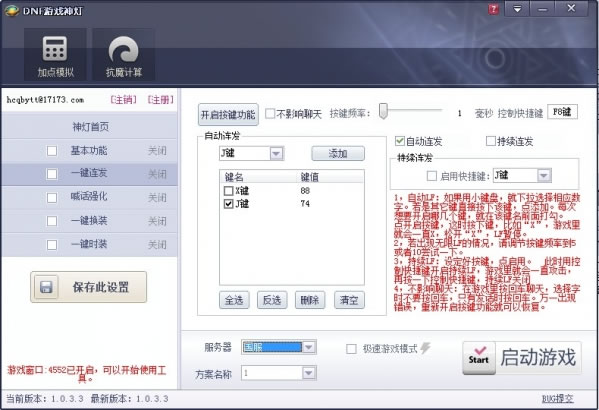Click the Start icon beside 启动游戏
This screenshot has width=599, height=410.
tap(479, 357)
